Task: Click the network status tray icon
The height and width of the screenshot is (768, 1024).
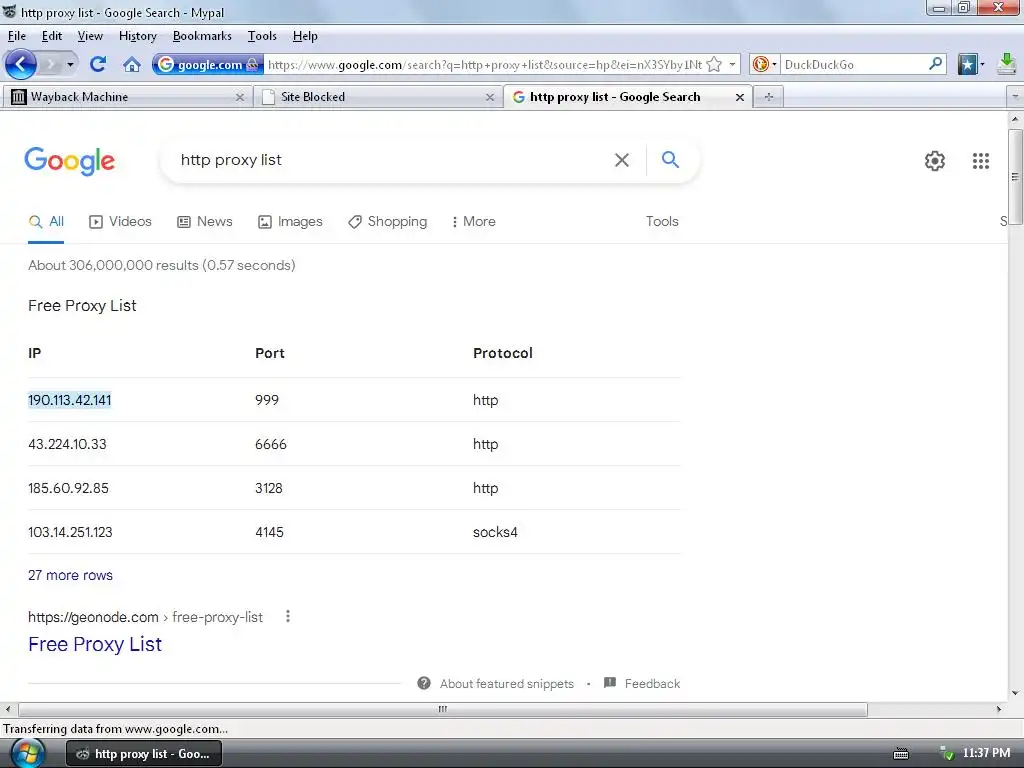Action: (x=946, y=753)
